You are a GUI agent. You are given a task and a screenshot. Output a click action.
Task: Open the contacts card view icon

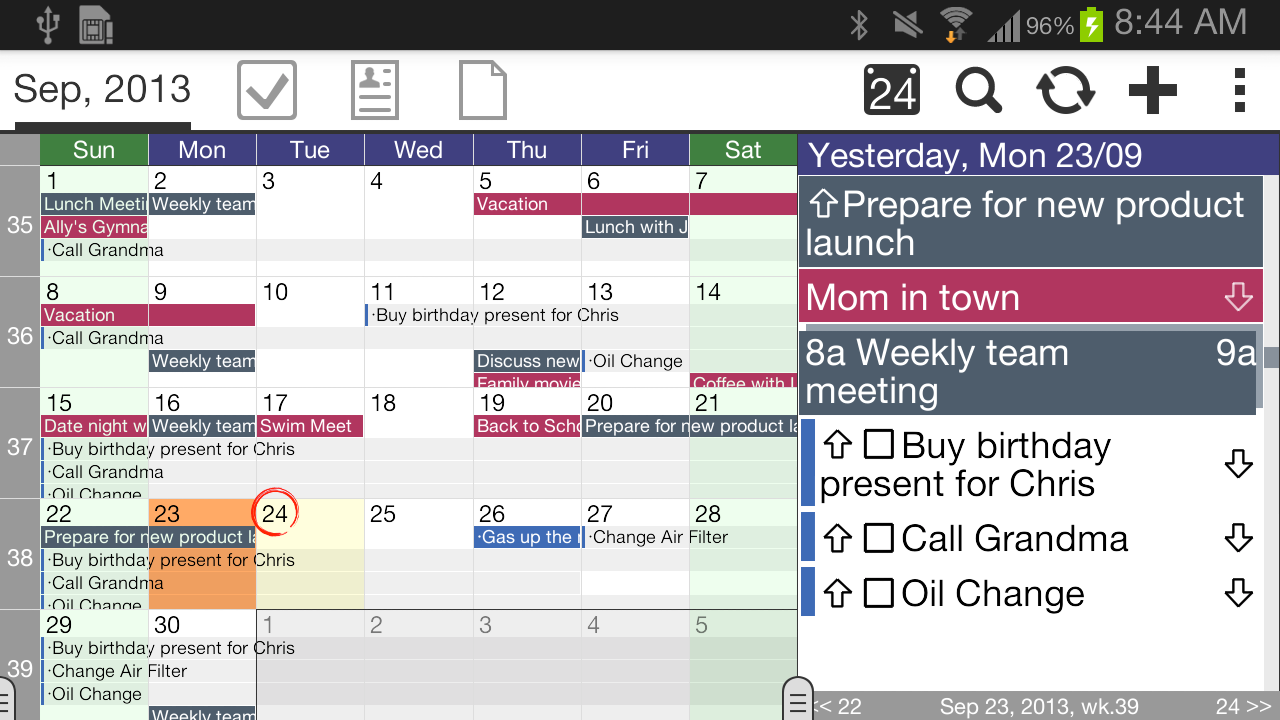[x=375, y=90]
